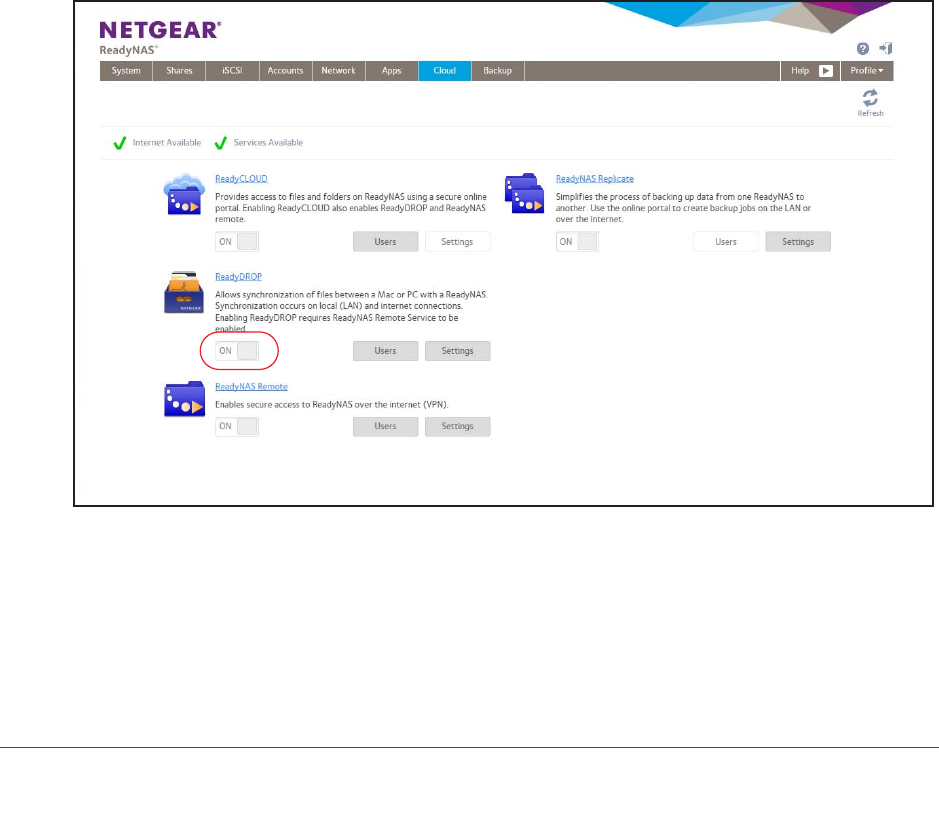Select the Network tab

pyautogui.click(x=338, y=71)
